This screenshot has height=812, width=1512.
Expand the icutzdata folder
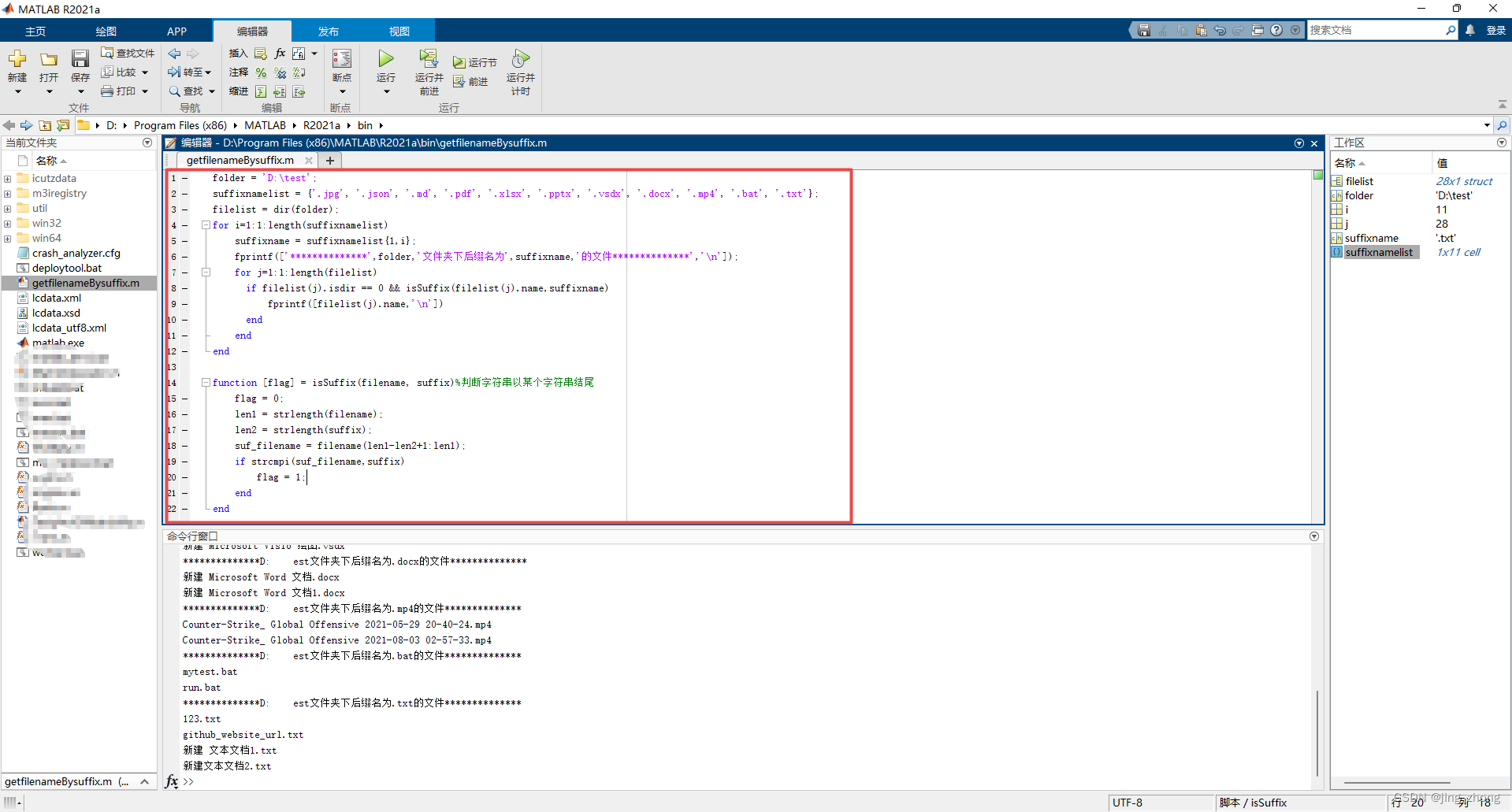click(x=7, y=179)
